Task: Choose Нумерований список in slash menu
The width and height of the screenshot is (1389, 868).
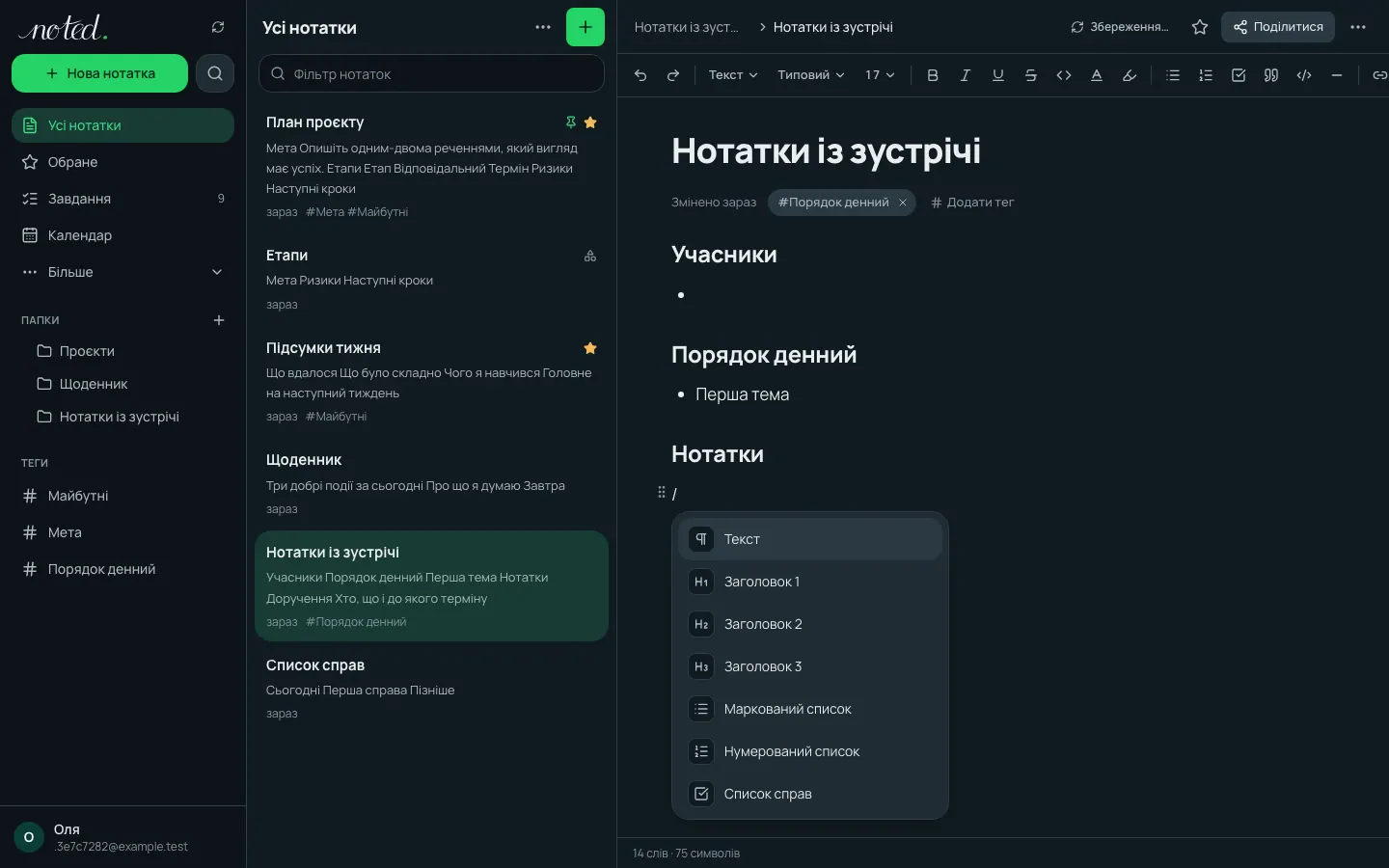Action: pos(810,751)
